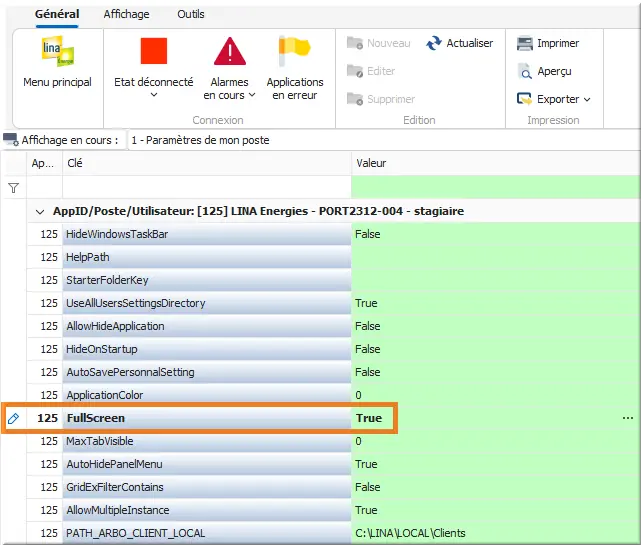
Task: Click the Alarmes en cours warning triangle
Action: (x=230, y=51)
